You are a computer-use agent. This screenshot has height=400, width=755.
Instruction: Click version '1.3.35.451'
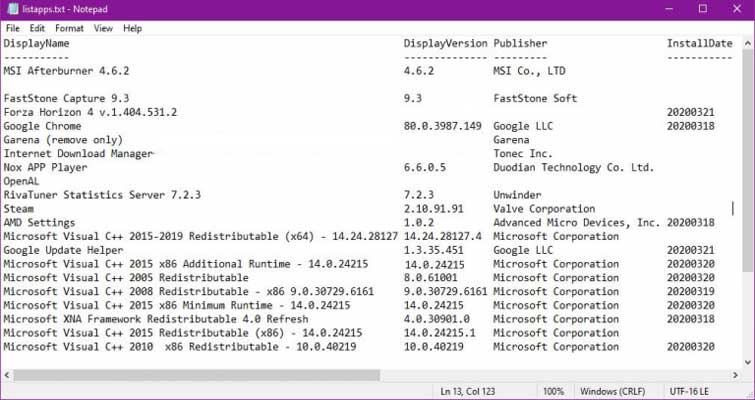coord(433,251)
